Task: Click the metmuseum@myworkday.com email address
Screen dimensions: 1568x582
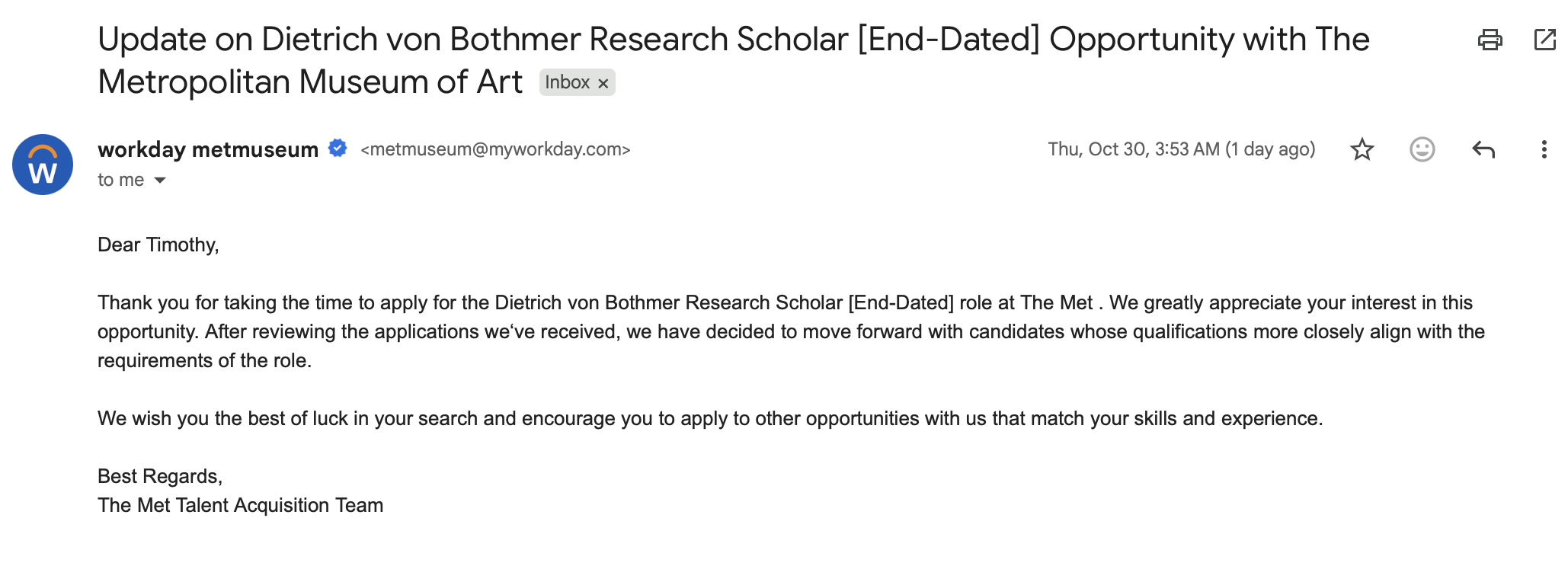Action: point(495,149)
